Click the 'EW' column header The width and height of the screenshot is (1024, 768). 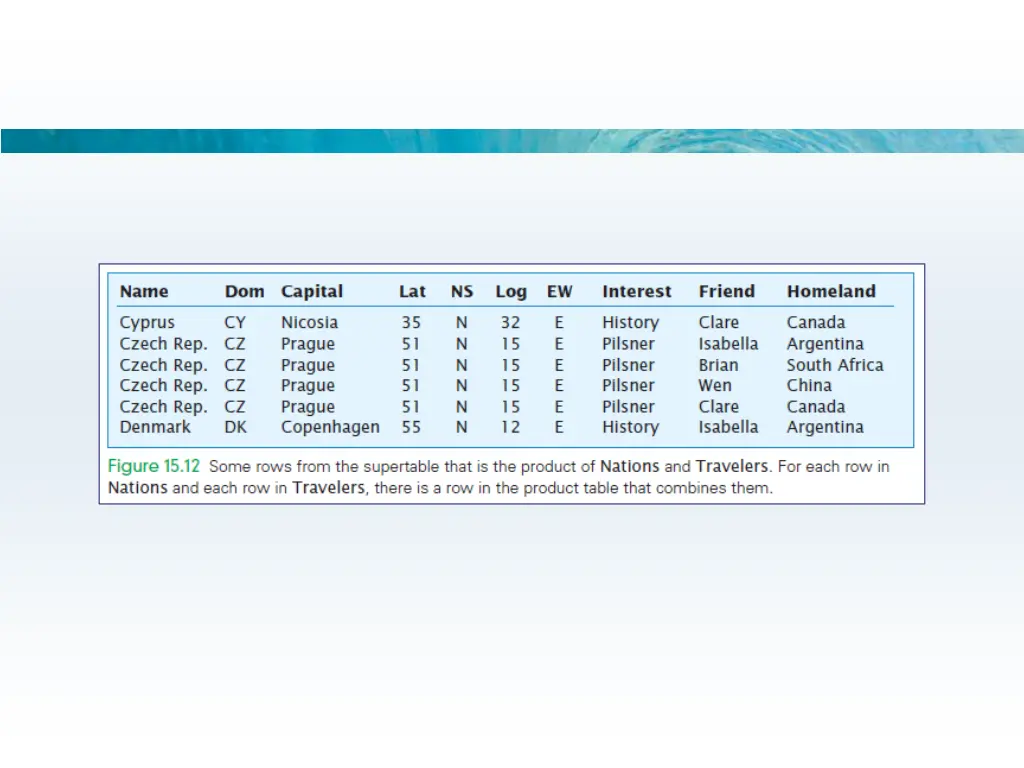[x=560, y=291]
